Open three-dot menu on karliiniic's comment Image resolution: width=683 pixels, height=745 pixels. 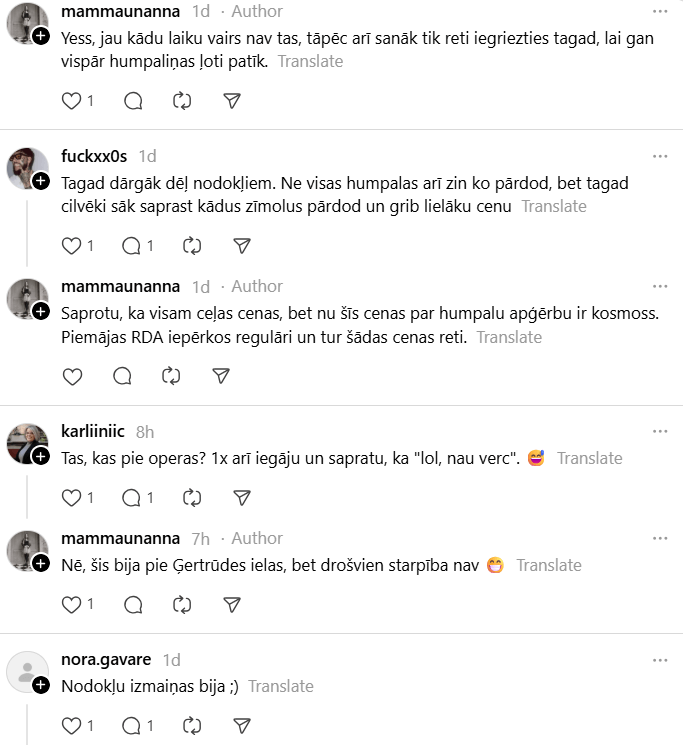[x=660, y=431]
